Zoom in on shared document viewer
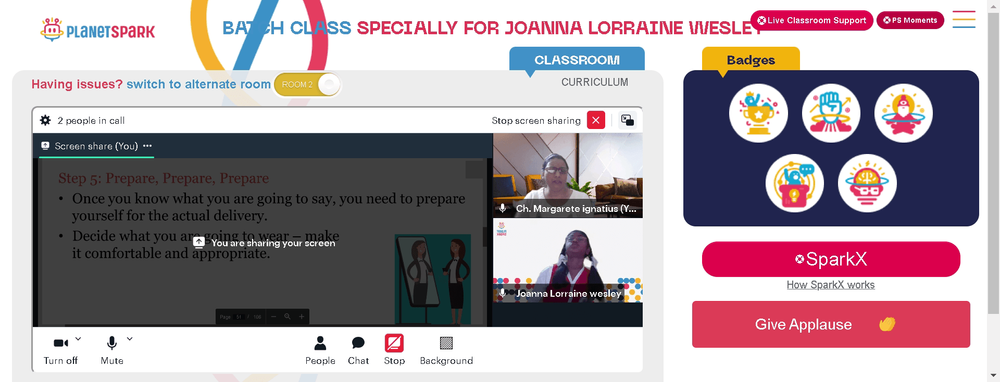 302,316
